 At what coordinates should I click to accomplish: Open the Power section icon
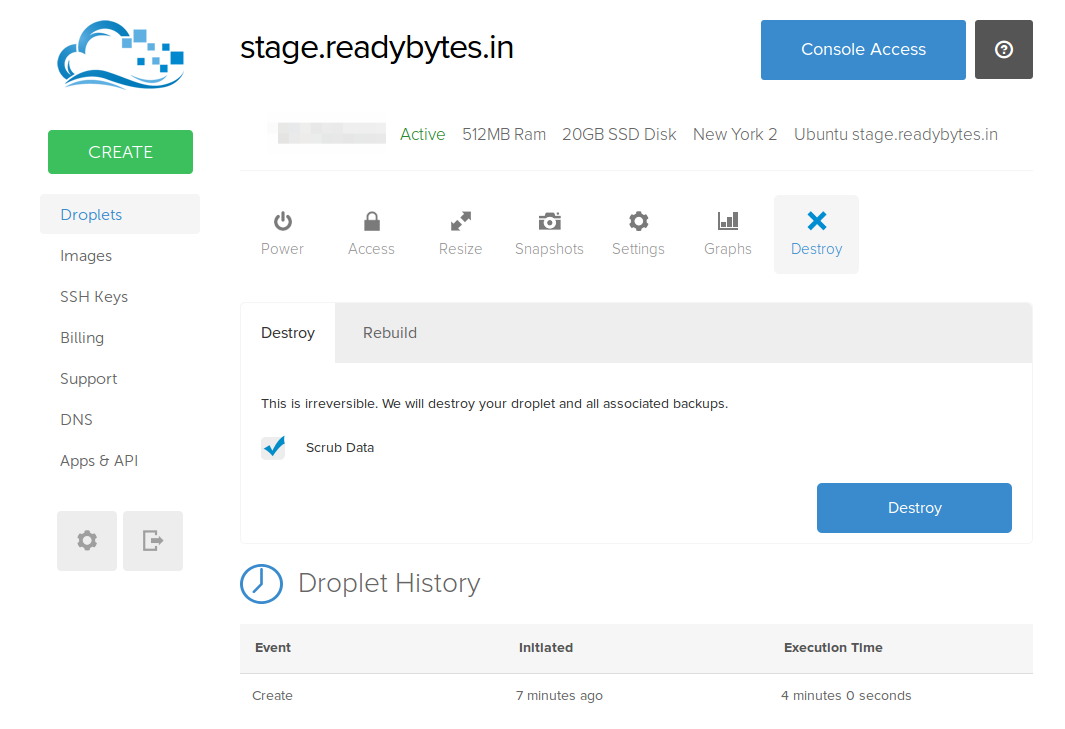[x=282, y=222]
